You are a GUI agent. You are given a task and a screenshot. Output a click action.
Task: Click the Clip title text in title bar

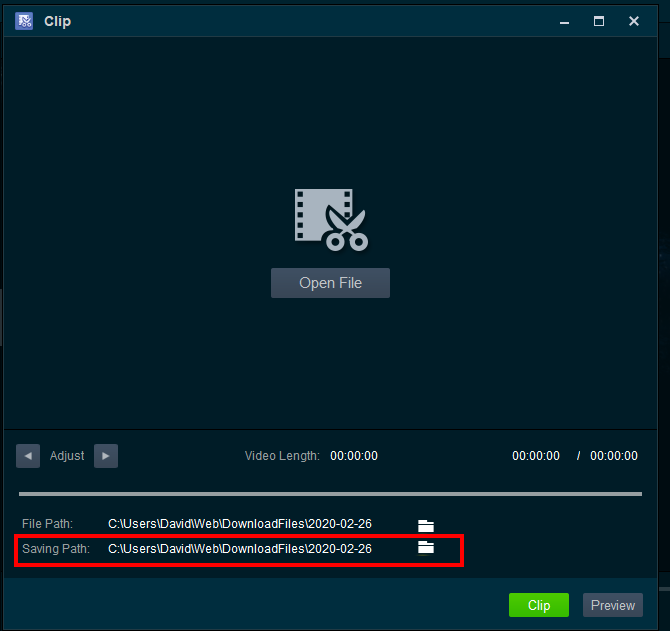(x=57, y=21)
